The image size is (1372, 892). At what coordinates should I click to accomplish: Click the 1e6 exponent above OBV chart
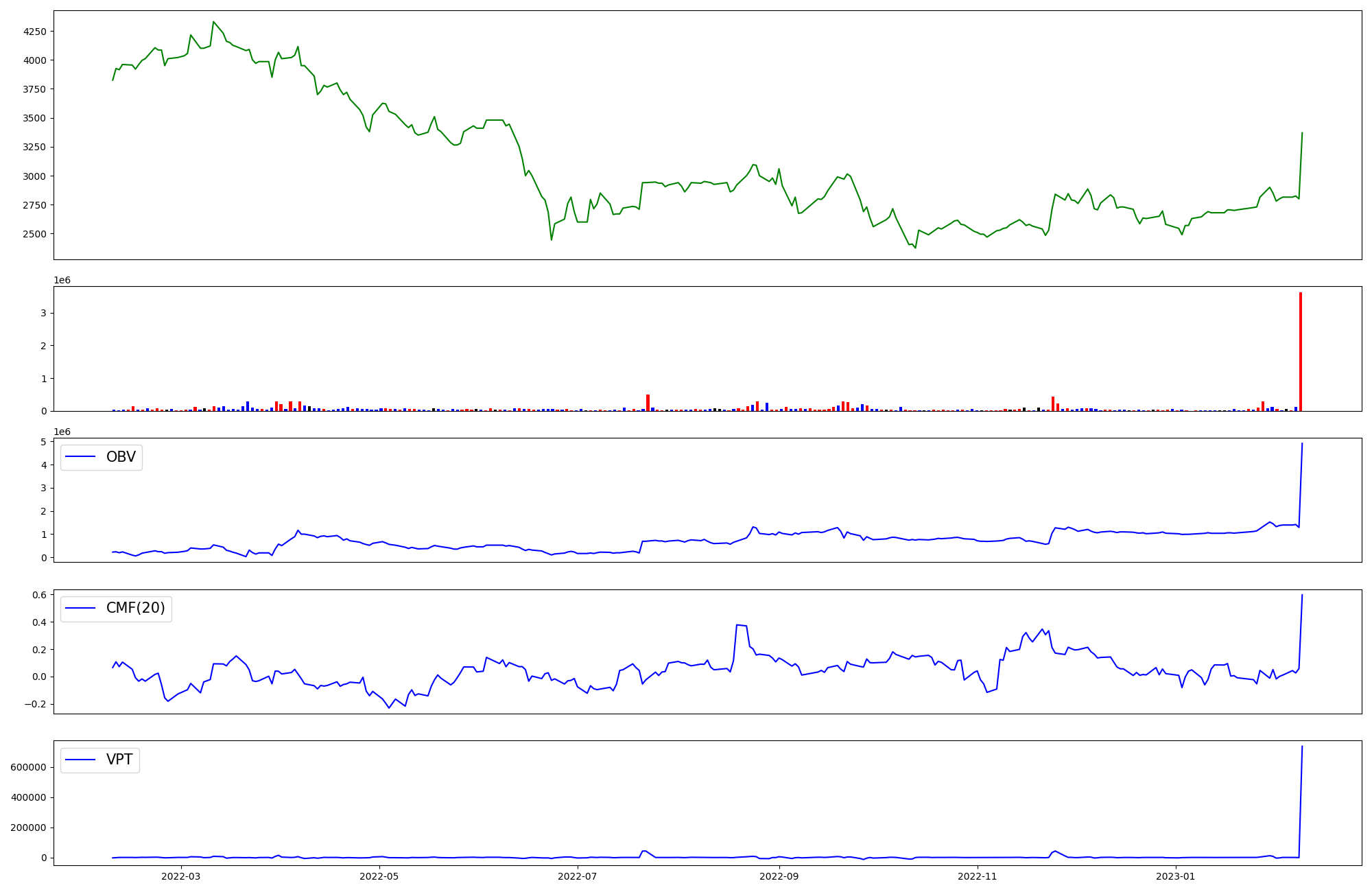pos(62,432)
